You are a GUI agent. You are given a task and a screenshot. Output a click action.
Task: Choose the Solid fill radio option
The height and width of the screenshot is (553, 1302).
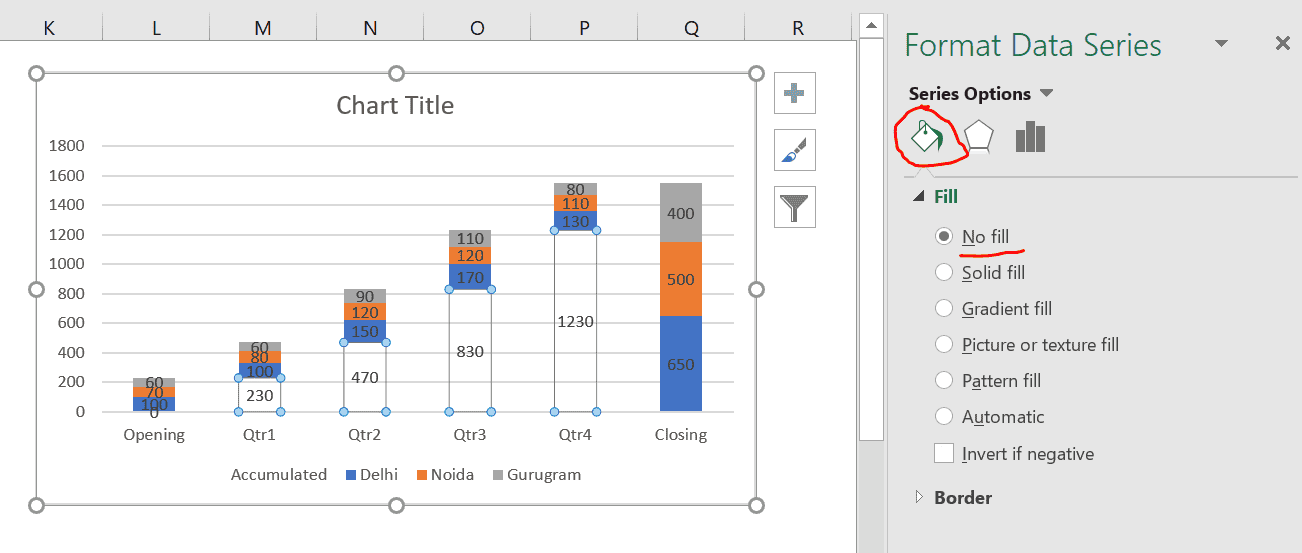(943, 273)
